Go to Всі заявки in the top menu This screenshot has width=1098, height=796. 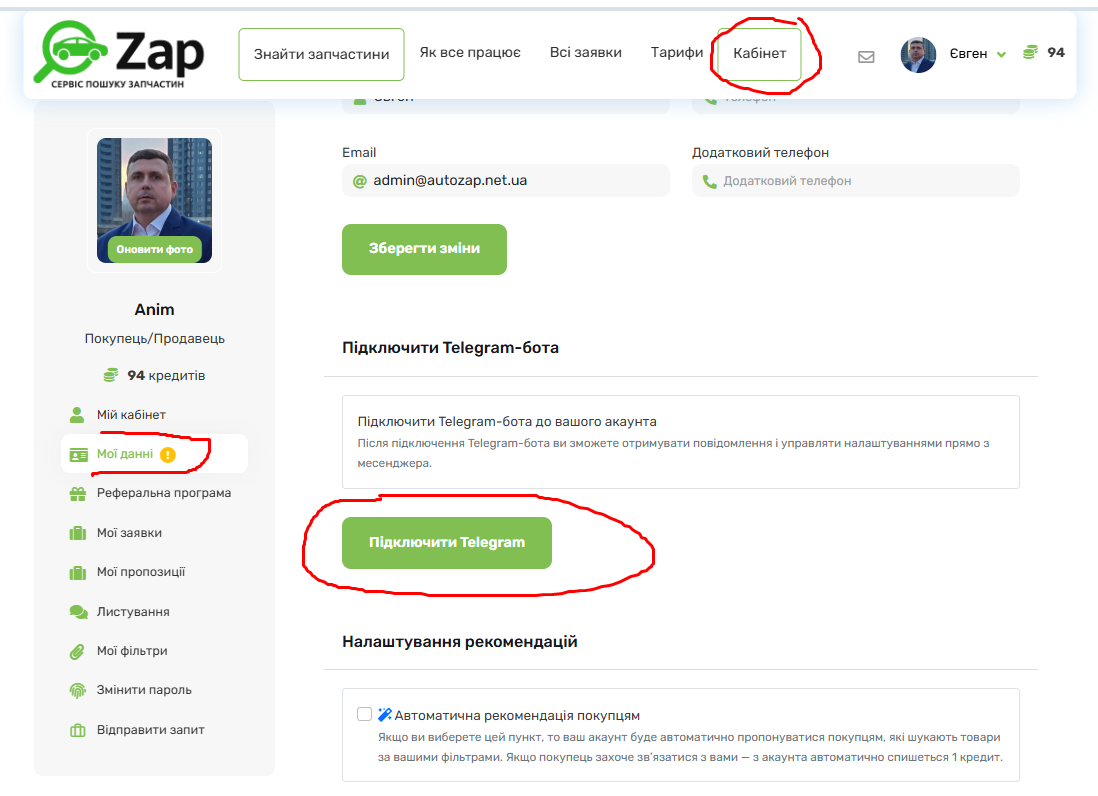[x=585, y=53]
